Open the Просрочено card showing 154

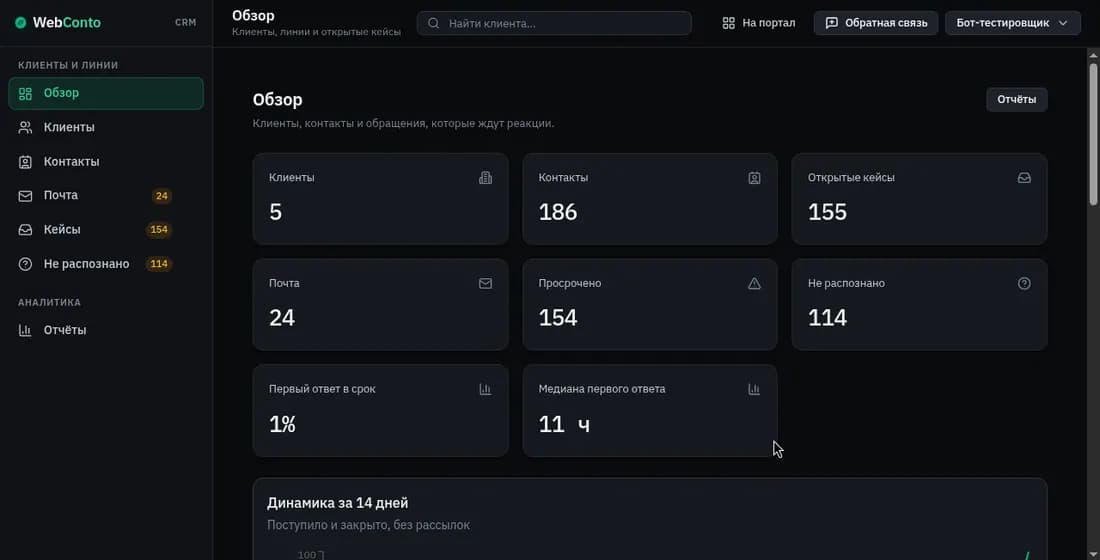pyautogui.click(x=650, y=305)
